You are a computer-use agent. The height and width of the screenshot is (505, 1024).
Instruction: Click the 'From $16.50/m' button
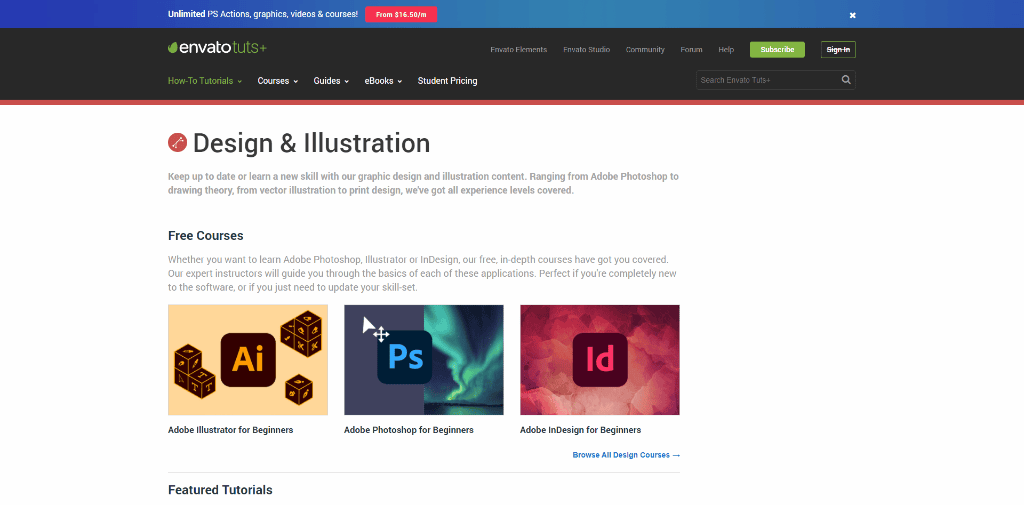[401, 14]
